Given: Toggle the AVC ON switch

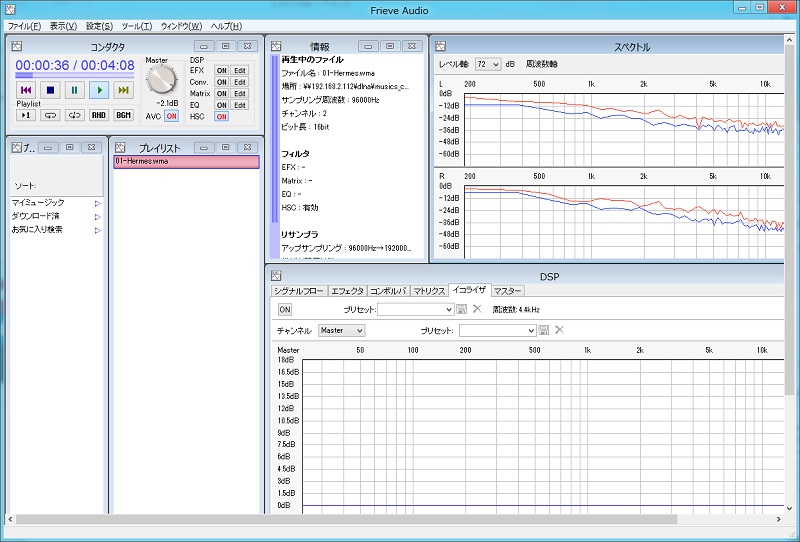Looking at the screenshot, I should pyautogui.click(x=171, y=117).
